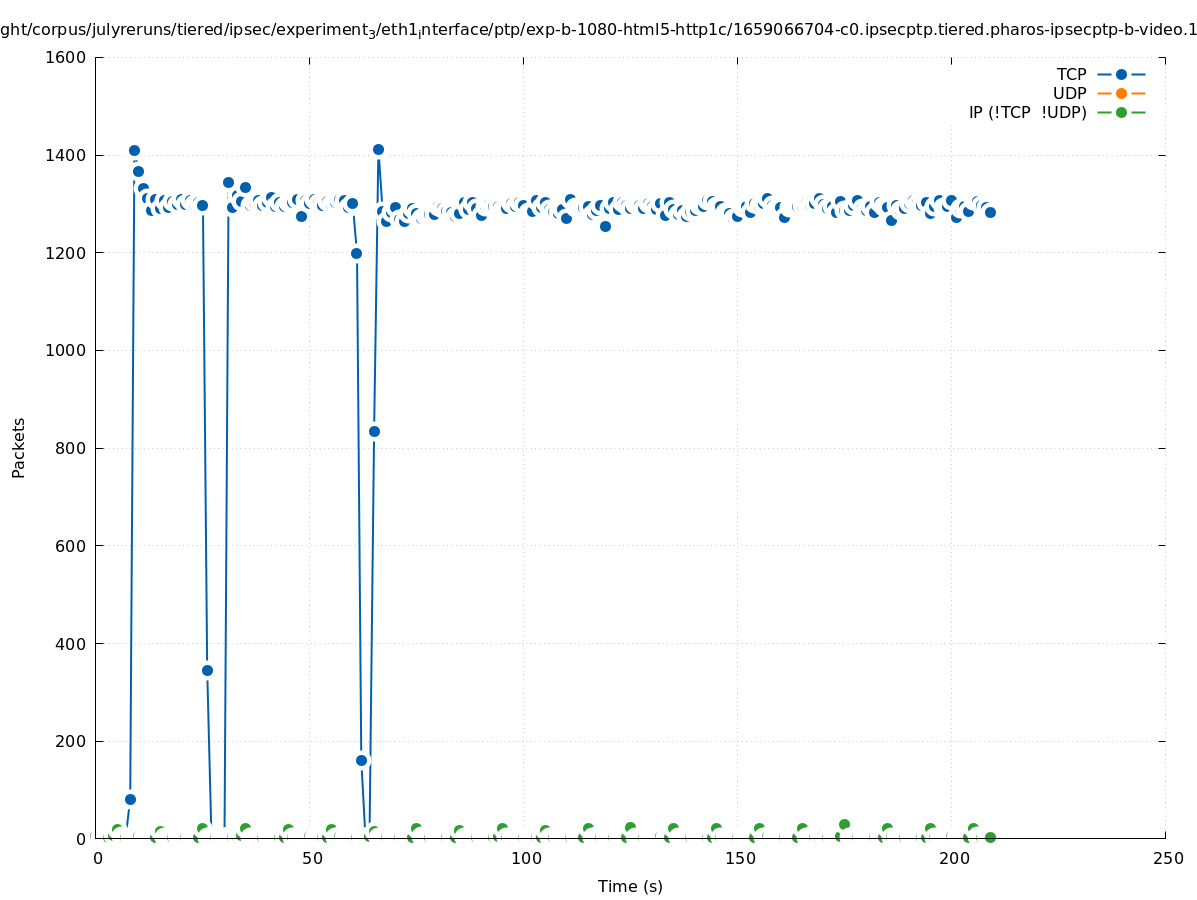The width and height of the screenshot is (1197, 900).
Task: Click the TCP data point near 160 packets
Action: 361,760
